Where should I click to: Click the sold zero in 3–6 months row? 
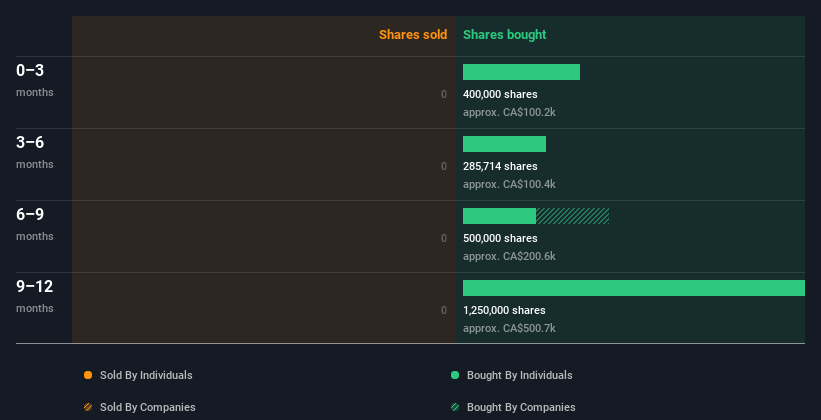(x=444, y=167)
